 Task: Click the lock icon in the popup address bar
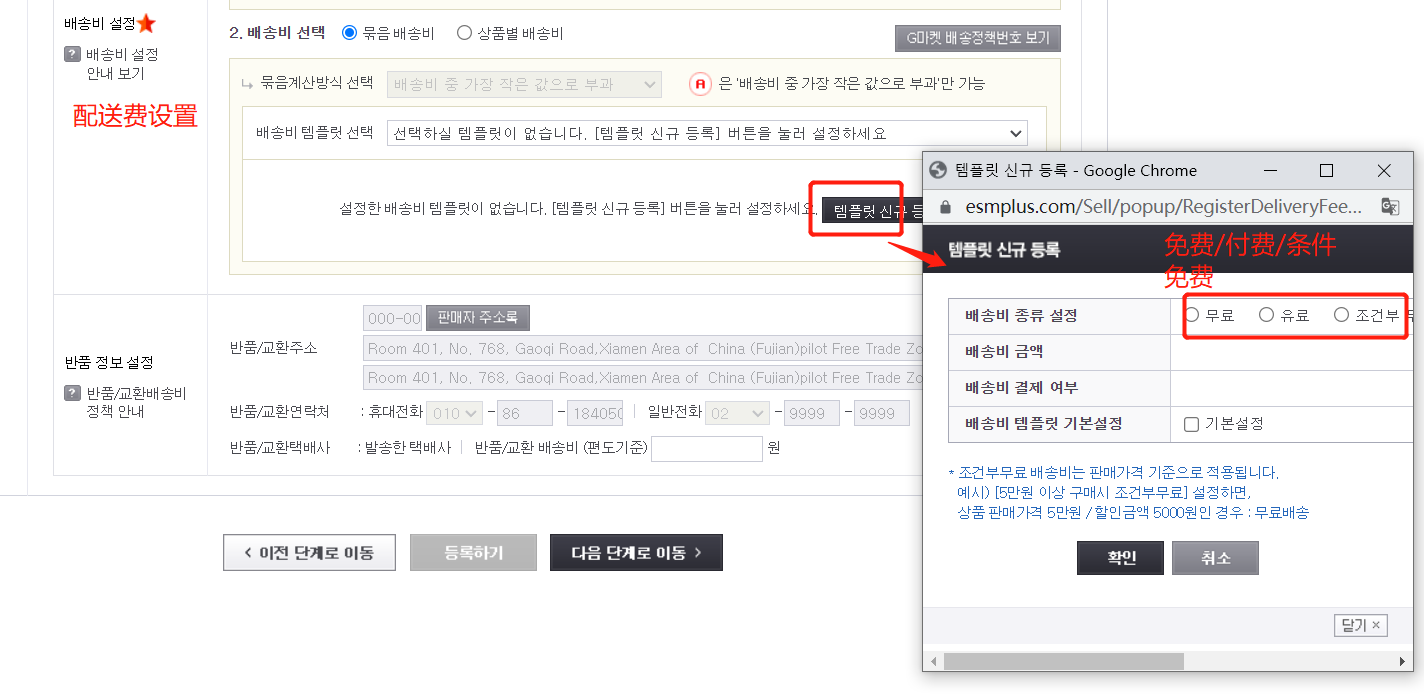click(944, 206)
